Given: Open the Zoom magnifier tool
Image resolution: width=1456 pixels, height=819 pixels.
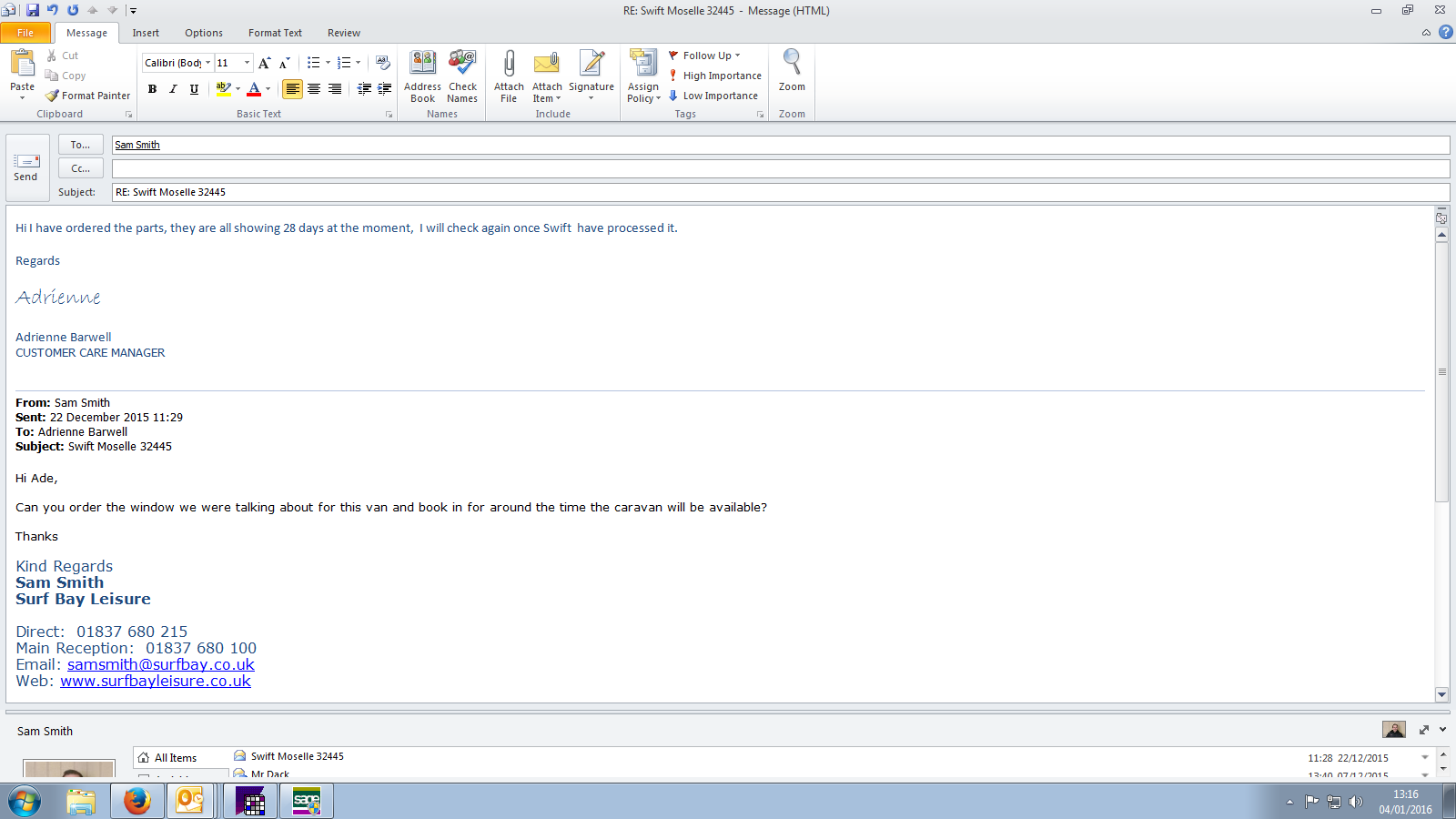Looking at the screenshot, I should (792, 71).
